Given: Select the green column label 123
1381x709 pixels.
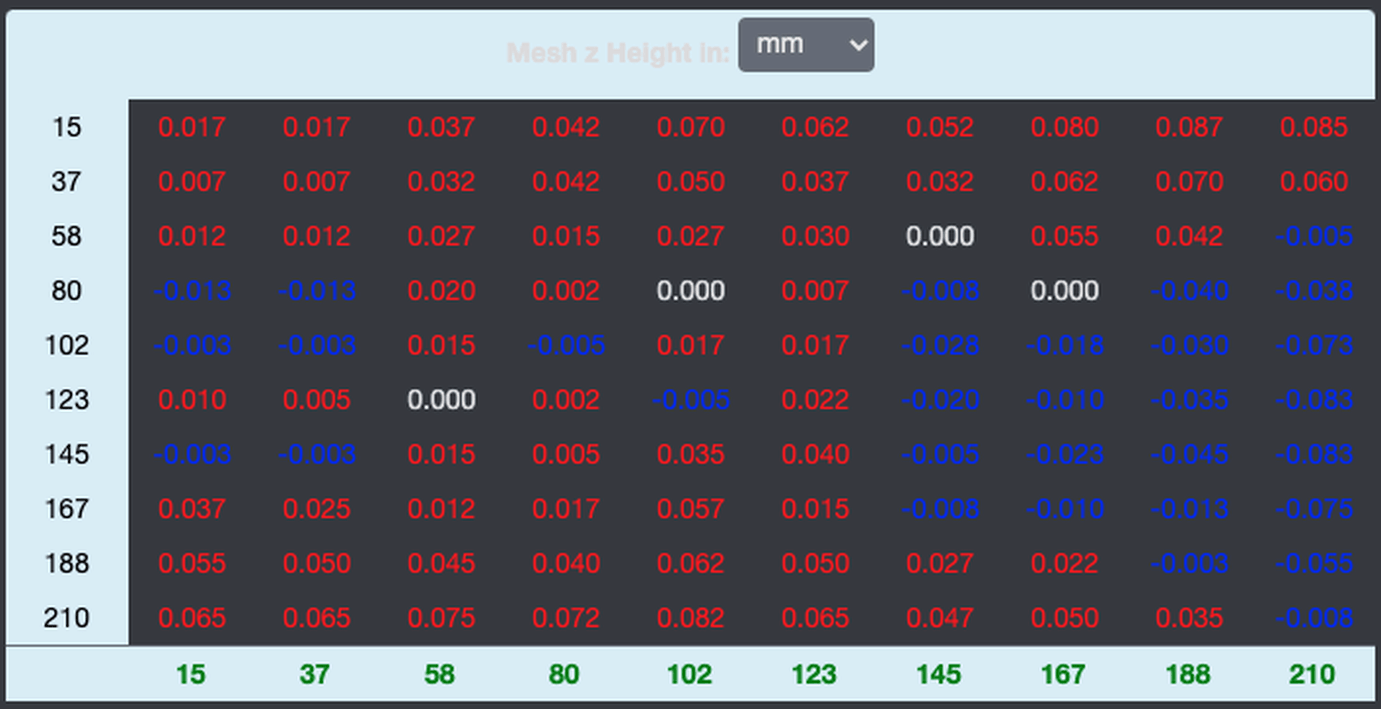Looking at the screenshot, I should tap(814, 675).
